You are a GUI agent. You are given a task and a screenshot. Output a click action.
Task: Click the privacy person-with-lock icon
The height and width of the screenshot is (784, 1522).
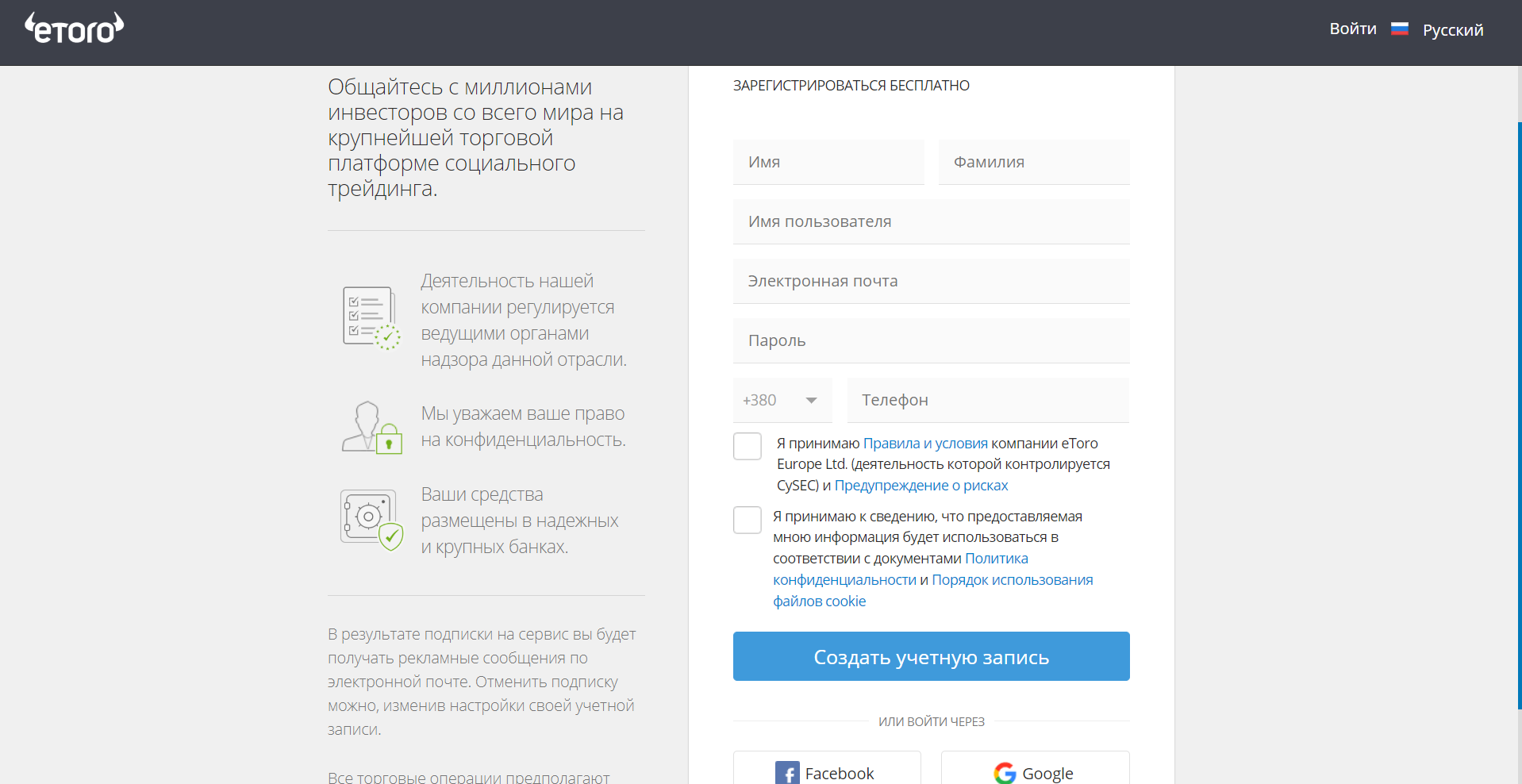pyautogui.click(x=371, y=427)
